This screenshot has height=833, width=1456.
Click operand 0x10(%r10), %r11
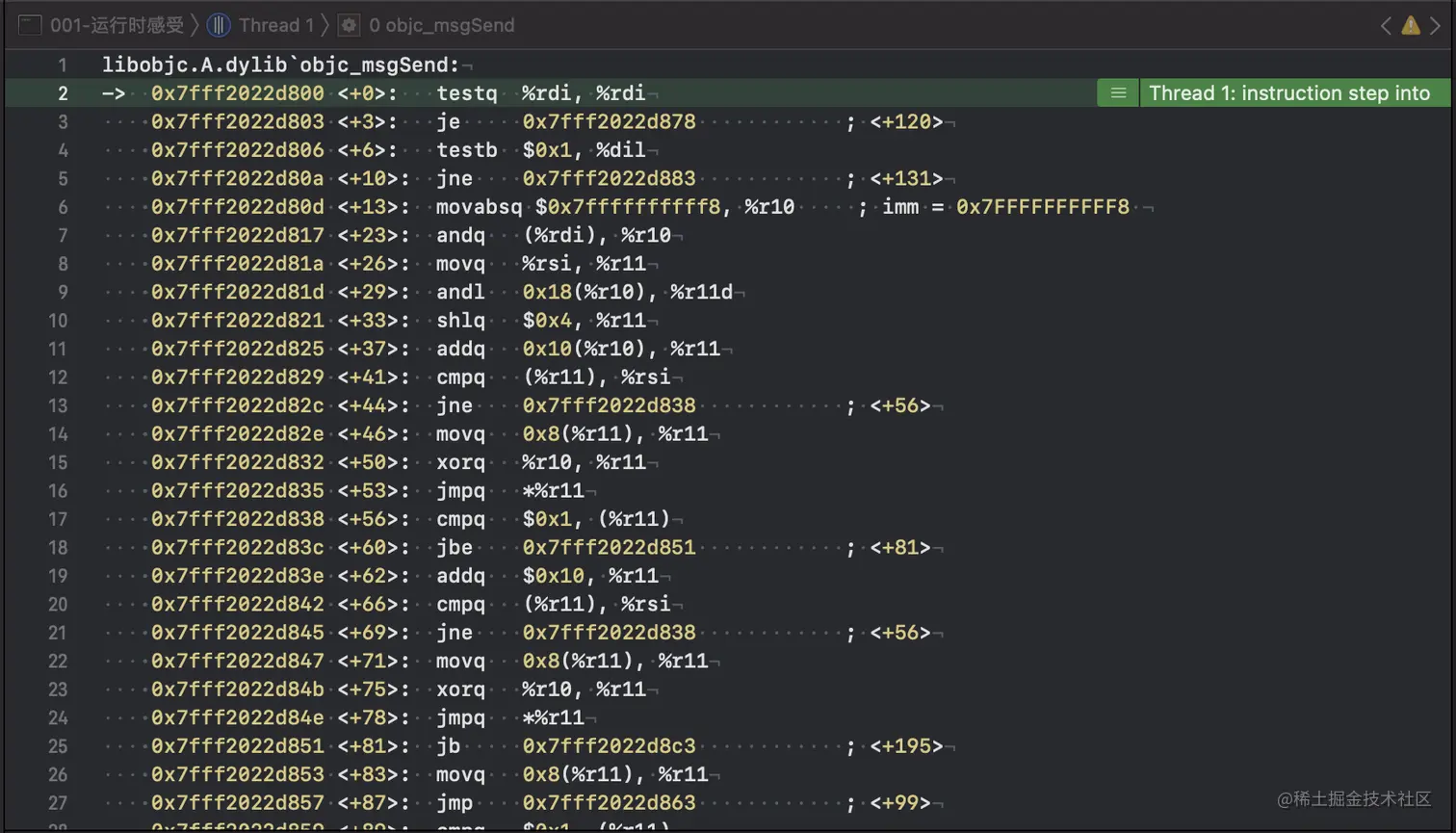(x=621, y=349)
